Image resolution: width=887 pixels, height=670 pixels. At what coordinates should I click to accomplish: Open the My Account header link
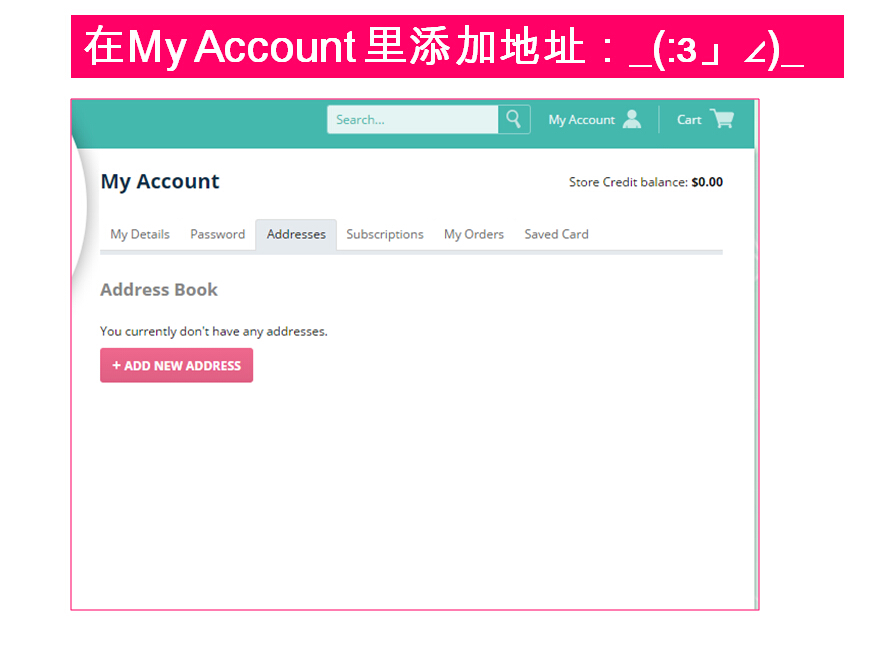581,120
